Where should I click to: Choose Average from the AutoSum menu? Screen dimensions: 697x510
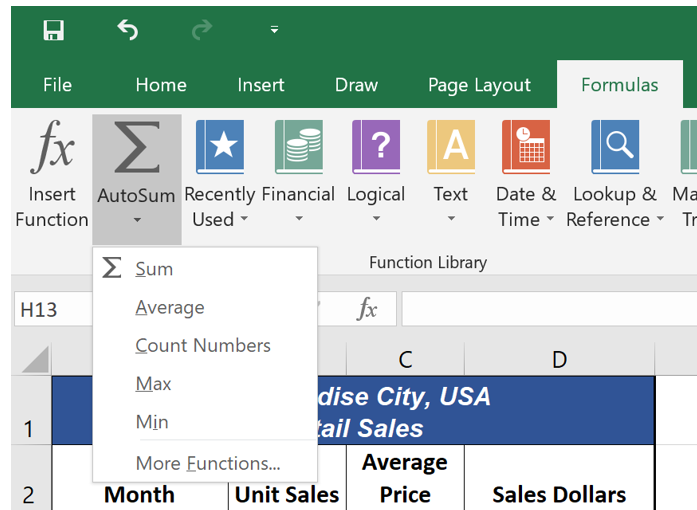(x=205, y=307)
